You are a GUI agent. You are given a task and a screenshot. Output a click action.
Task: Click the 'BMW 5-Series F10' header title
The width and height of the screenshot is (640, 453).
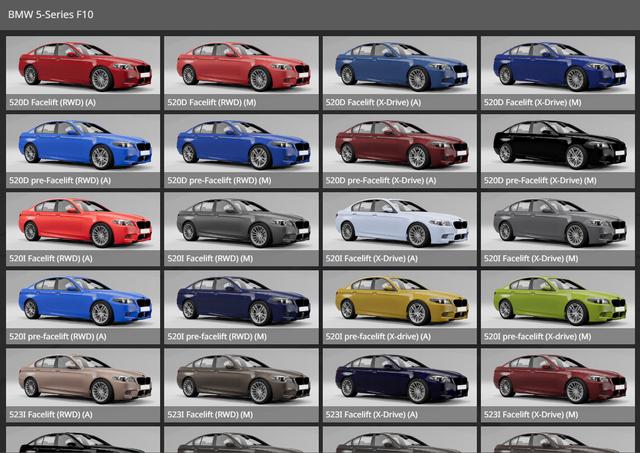(x=51, y=15)
